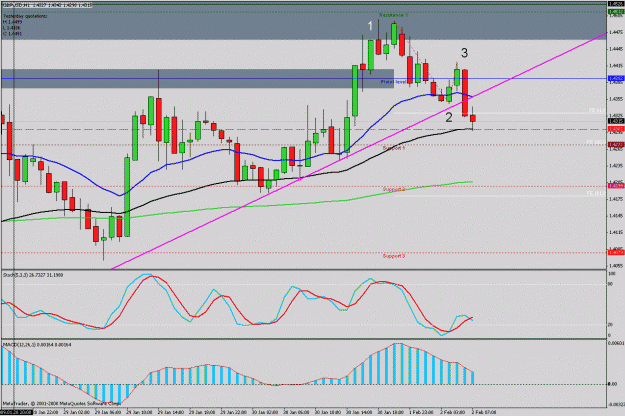
Task: Click the 1.4475 price axis label
Action: click(x=616, y=32)
